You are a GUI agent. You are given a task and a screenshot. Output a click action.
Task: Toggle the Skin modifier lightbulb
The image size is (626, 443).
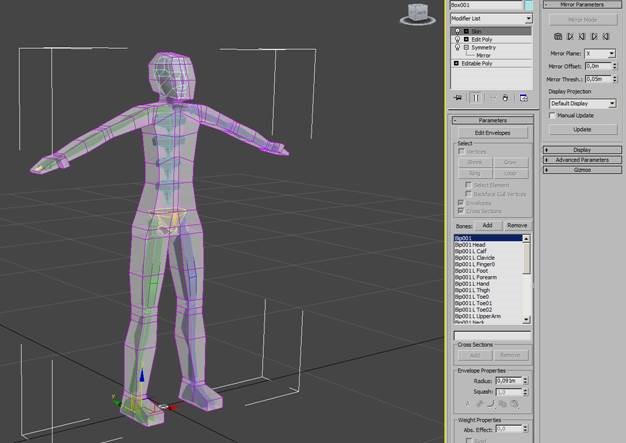click(456, 31)
